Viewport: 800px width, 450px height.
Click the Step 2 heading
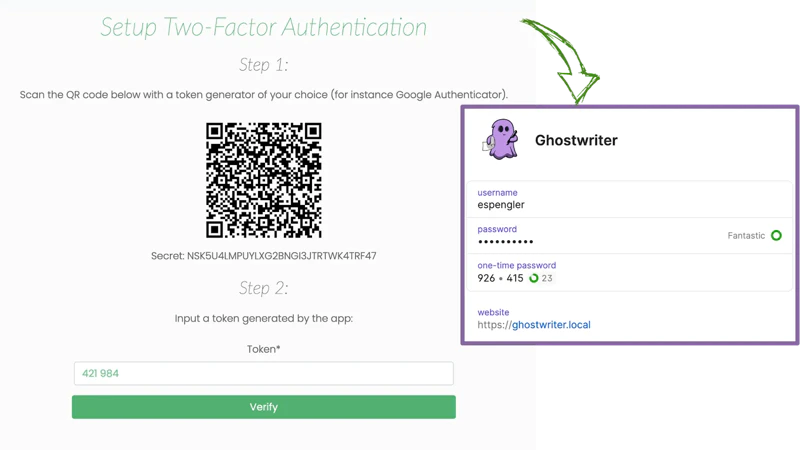pos(264,288)
